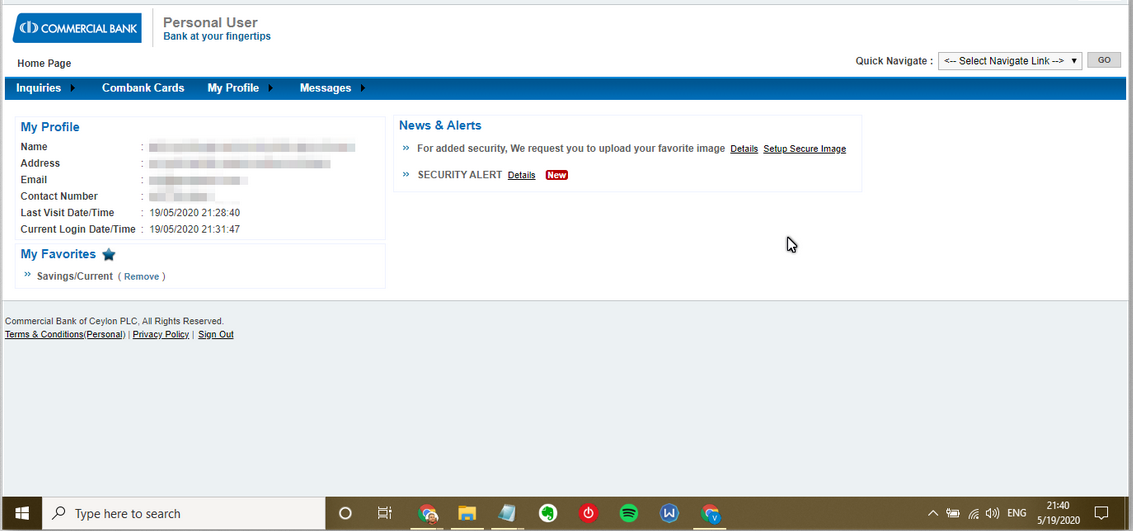This screenshot has height=531, width=1133.
Task: Open Savings/Current favorite
Action: click(75, 276)
